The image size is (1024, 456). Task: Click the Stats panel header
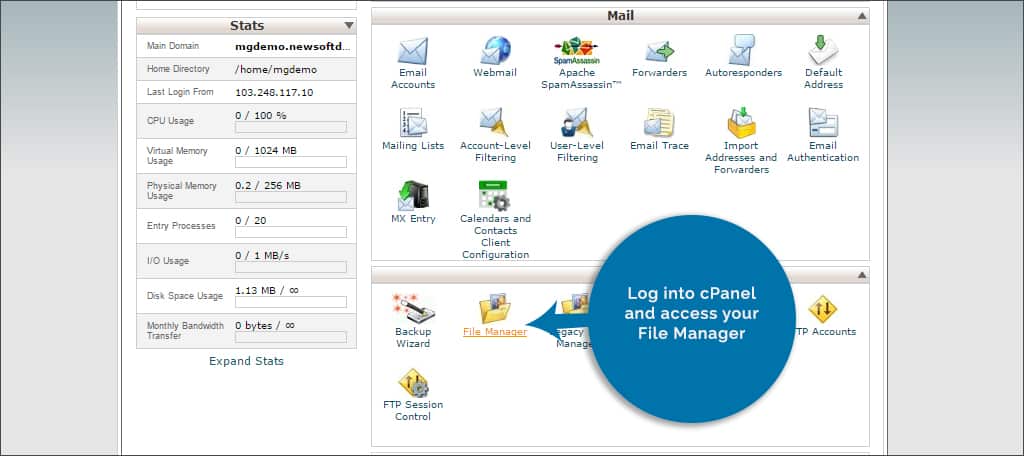coord(246,25)
